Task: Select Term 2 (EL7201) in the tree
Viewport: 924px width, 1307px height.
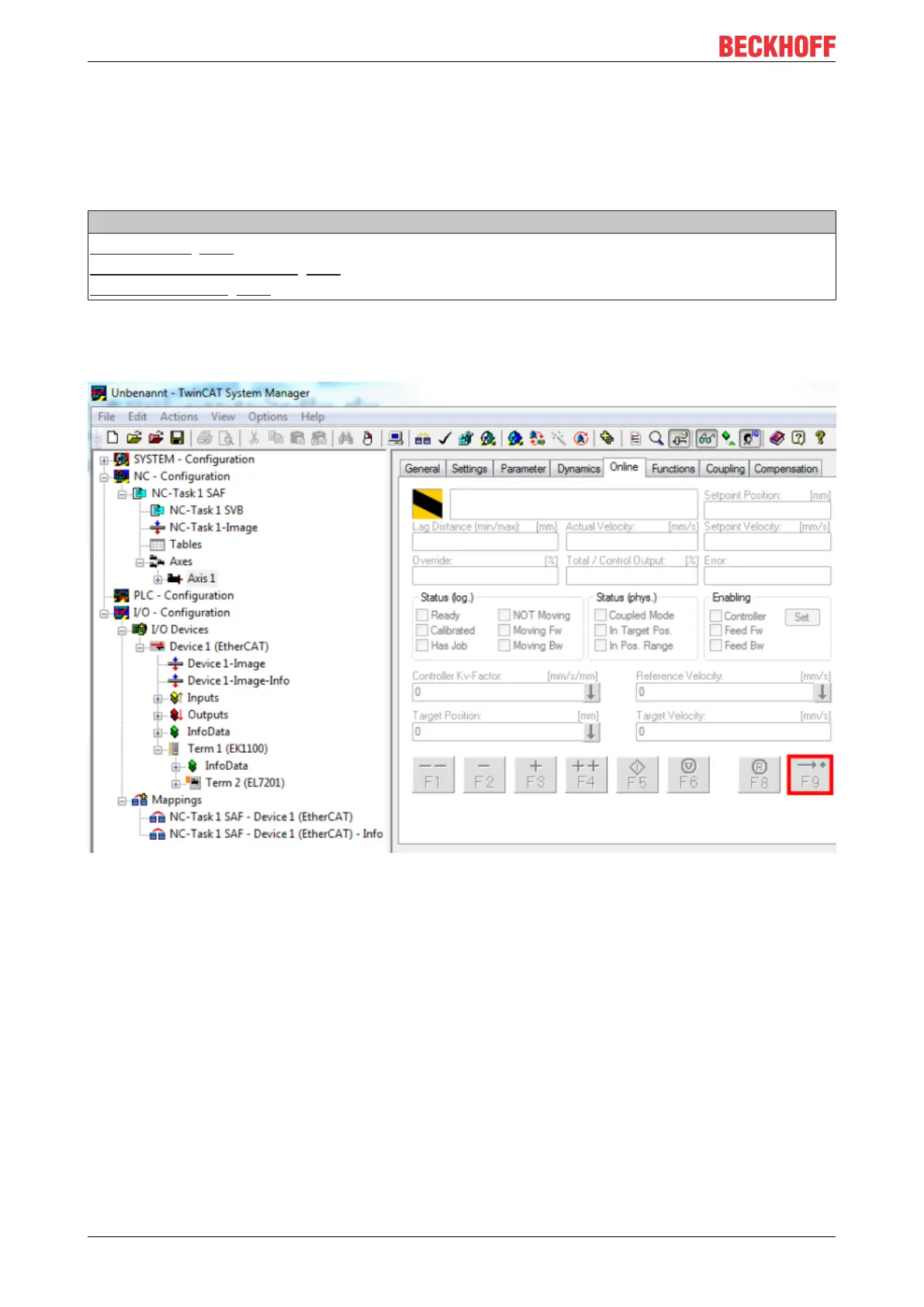Action: click(245, 782)
